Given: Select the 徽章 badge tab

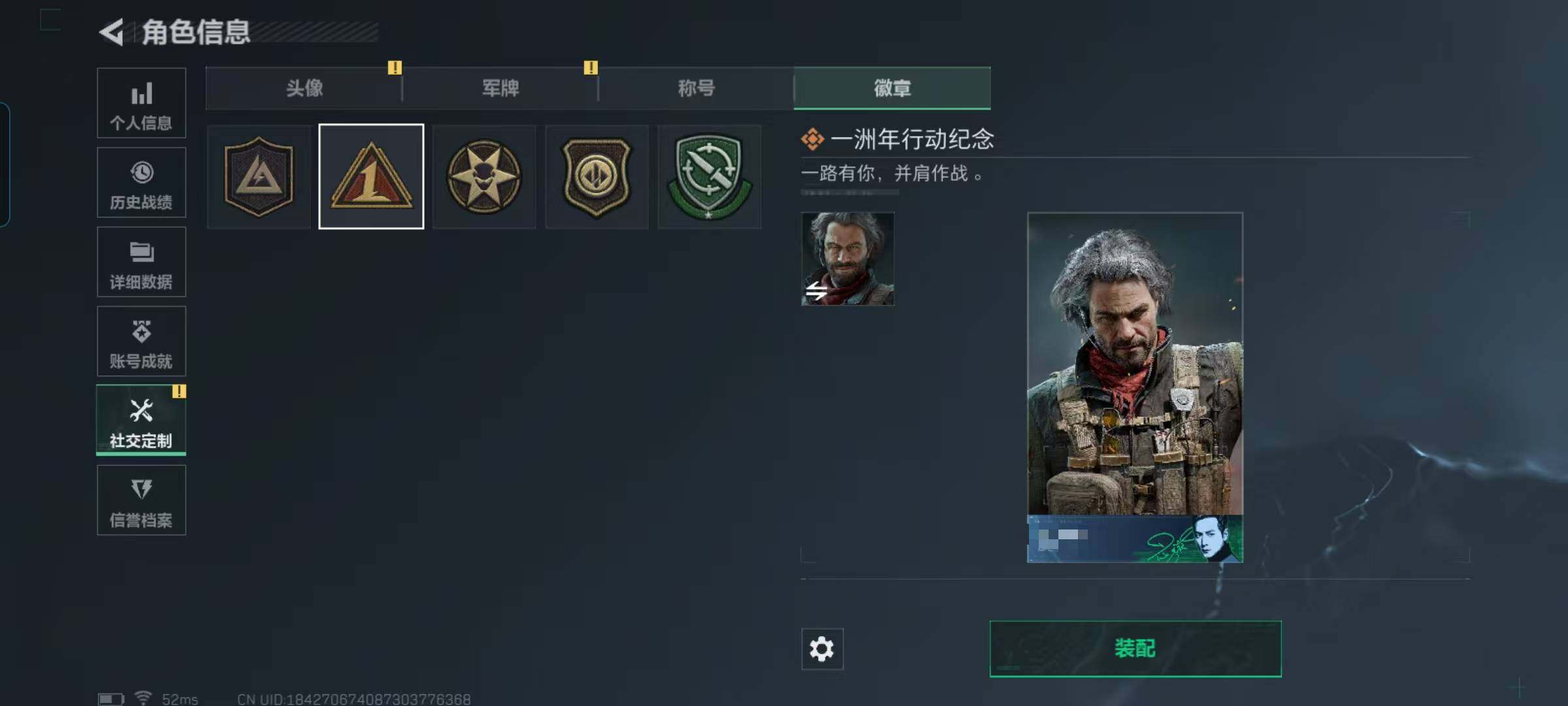Looking at the screenshot, I should click(892, 88).
